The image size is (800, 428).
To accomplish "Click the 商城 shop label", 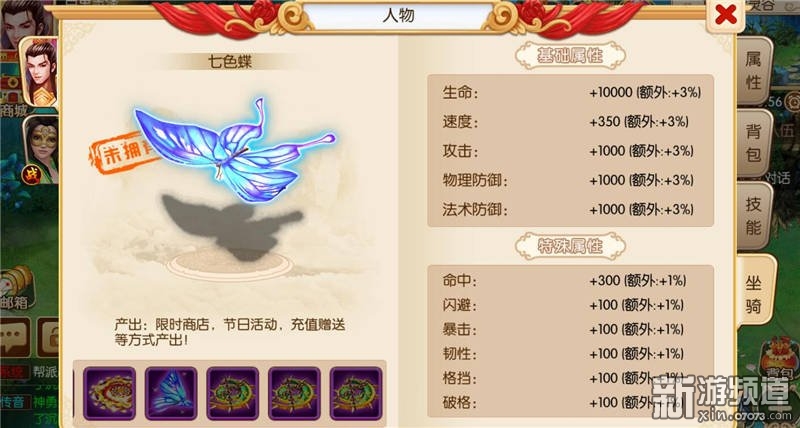I will 13,110.
